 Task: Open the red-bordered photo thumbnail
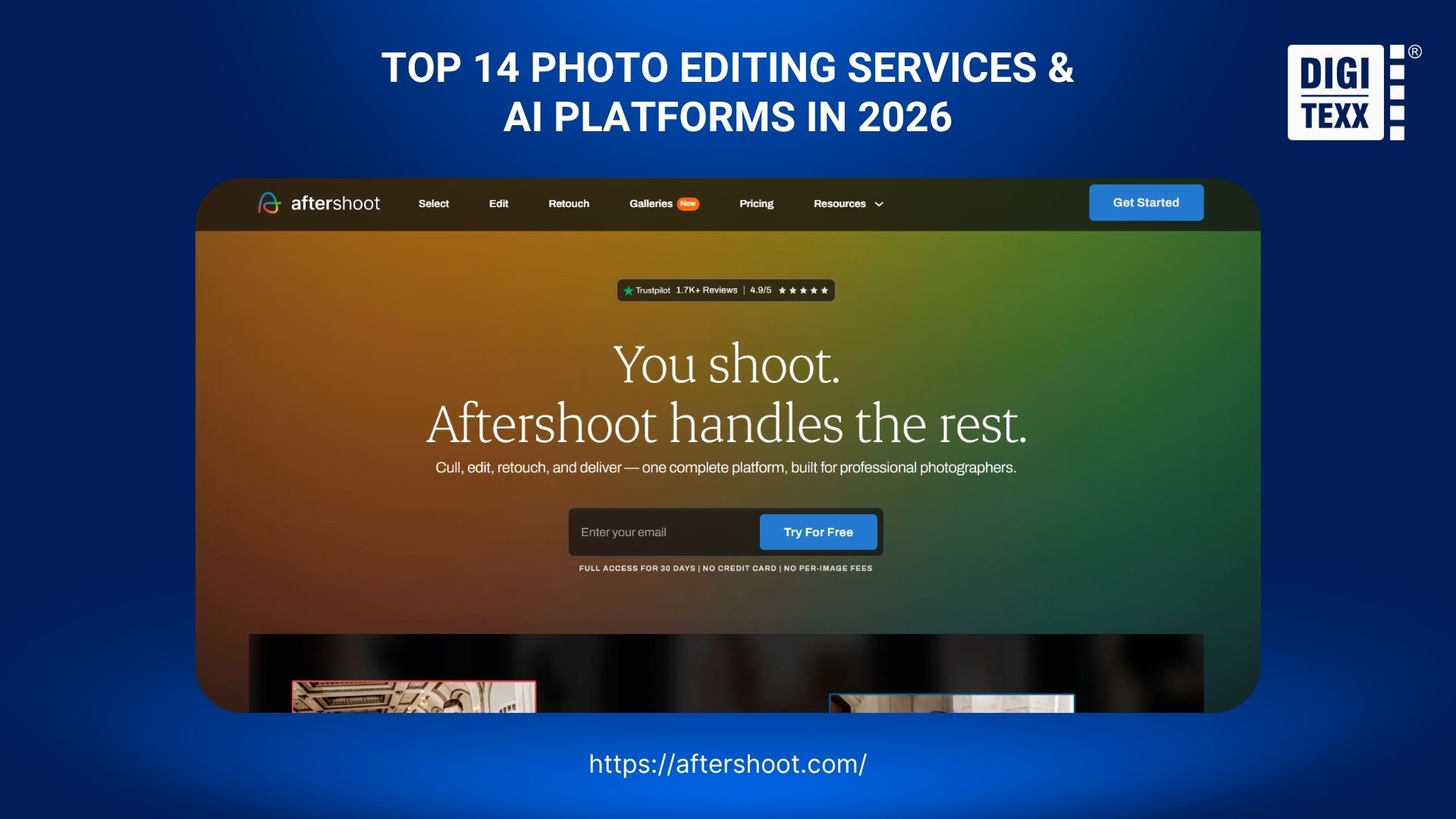pyautogui.click(x=414, y=697)
